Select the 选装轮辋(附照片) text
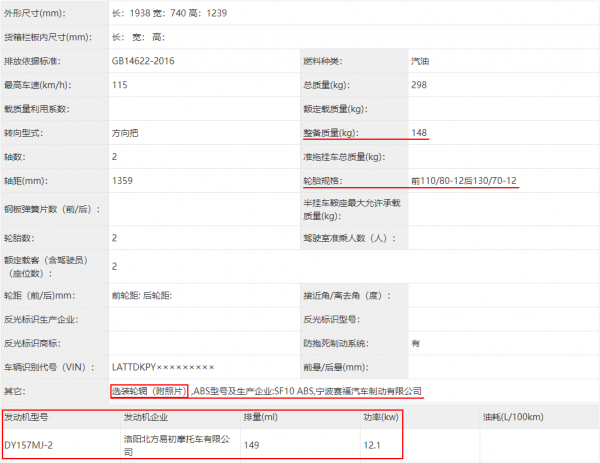600x463 pixels. click(x=149, y=391)
